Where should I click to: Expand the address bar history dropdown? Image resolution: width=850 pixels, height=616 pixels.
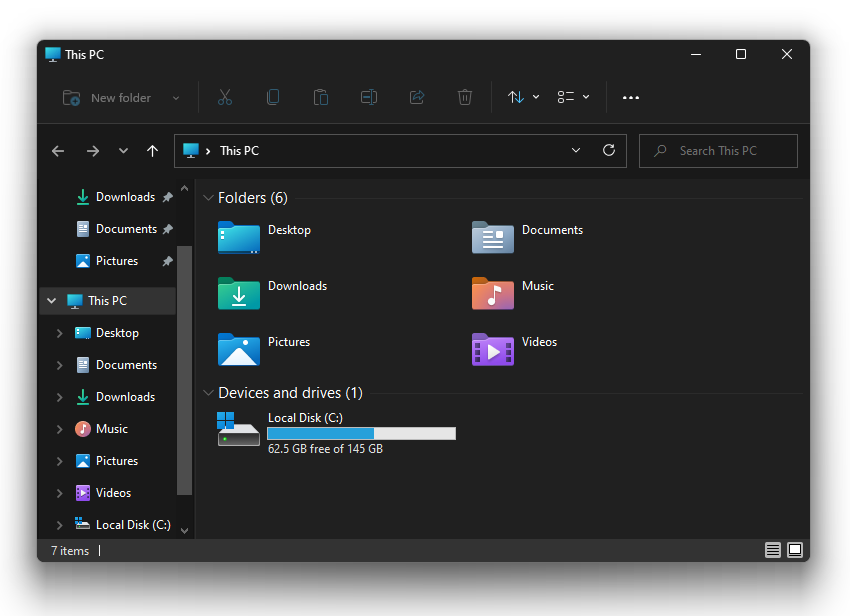[x=576, y=150]
